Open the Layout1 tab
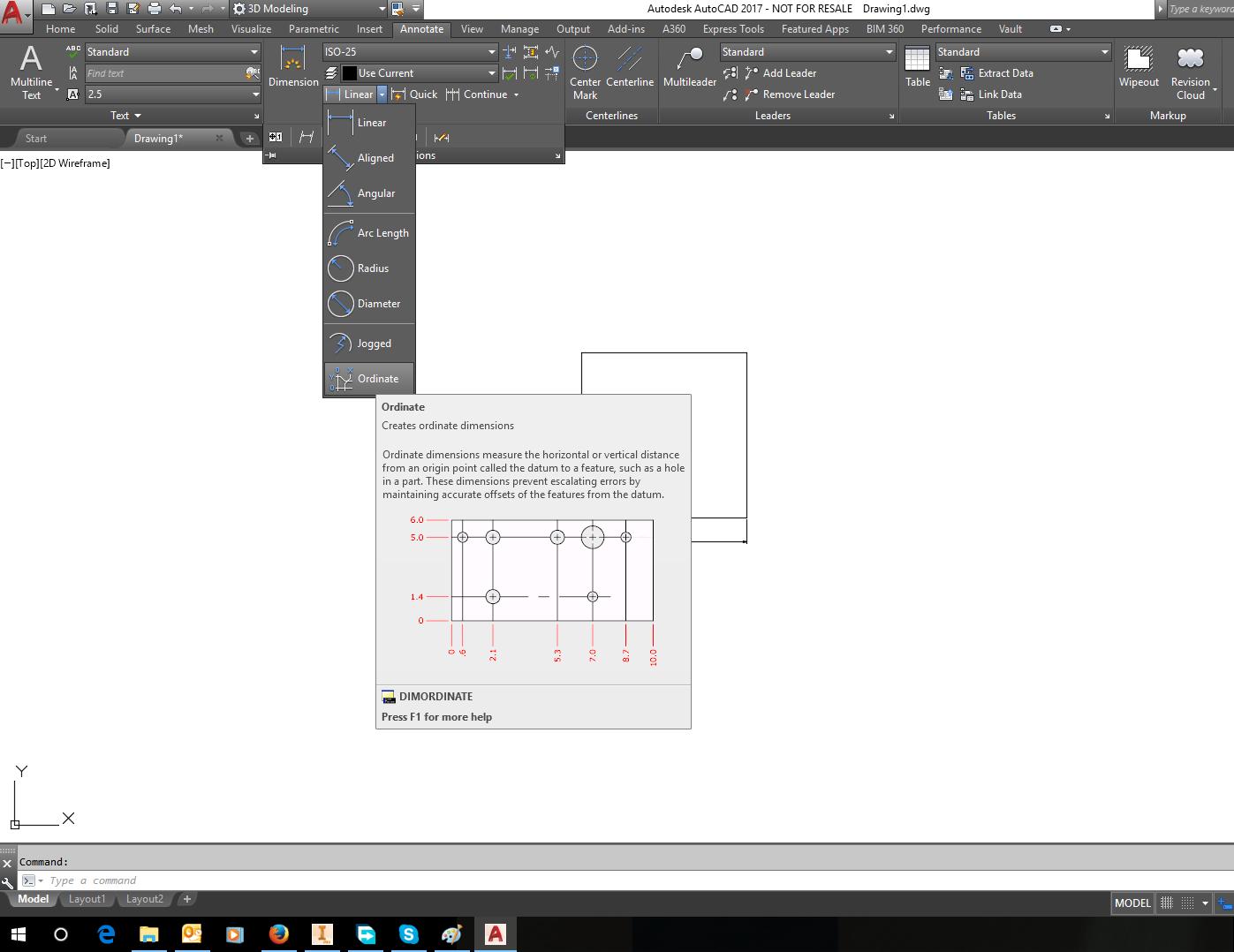The width and height of the screenshot is (1234, 952). pyautogui.click(x=87, y=899)
